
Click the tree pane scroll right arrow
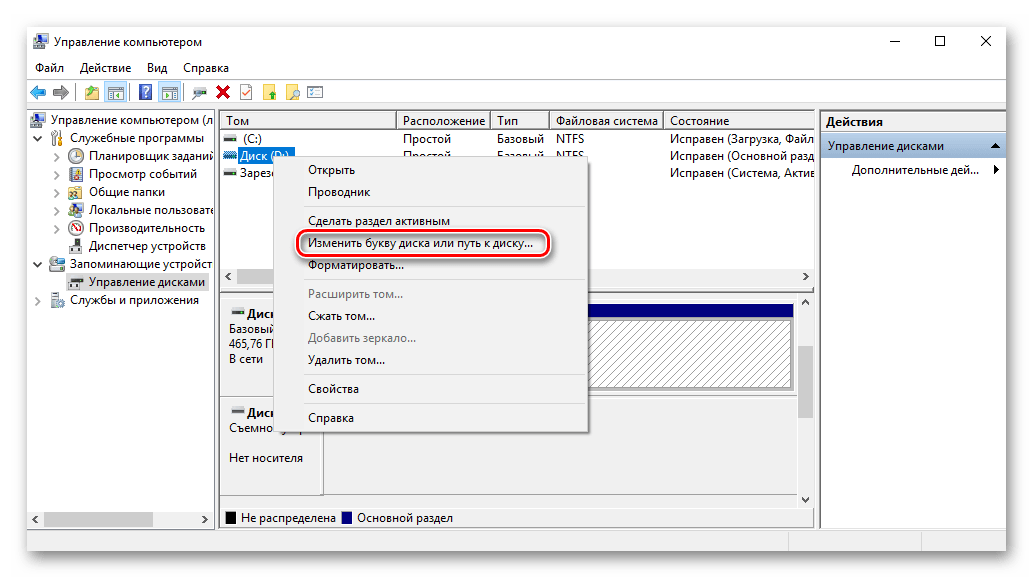(204, 519)
